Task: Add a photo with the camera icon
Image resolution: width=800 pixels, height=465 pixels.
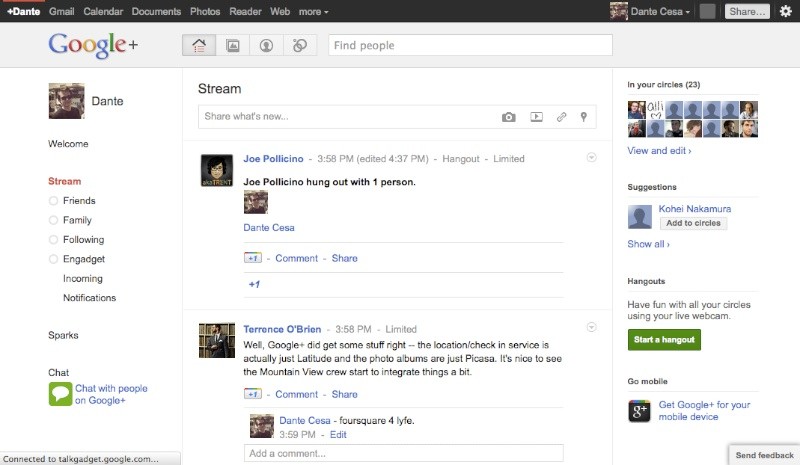Action: [508, 117]
